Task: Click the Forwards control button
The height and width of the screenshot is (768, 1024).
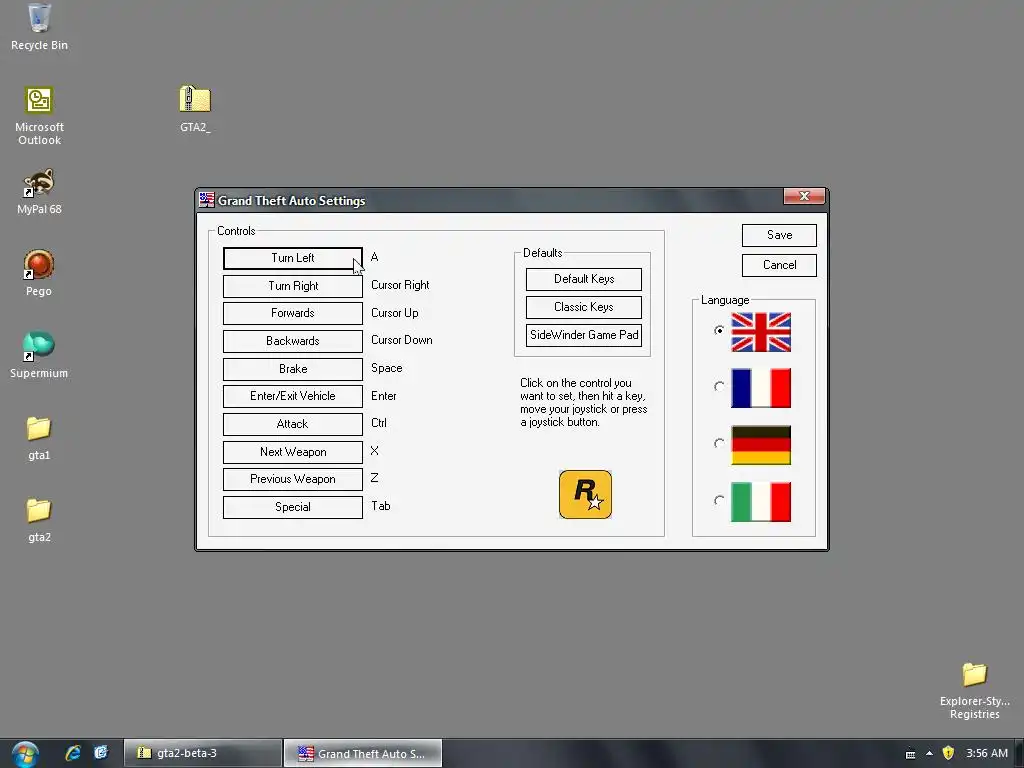Action: 293,313
